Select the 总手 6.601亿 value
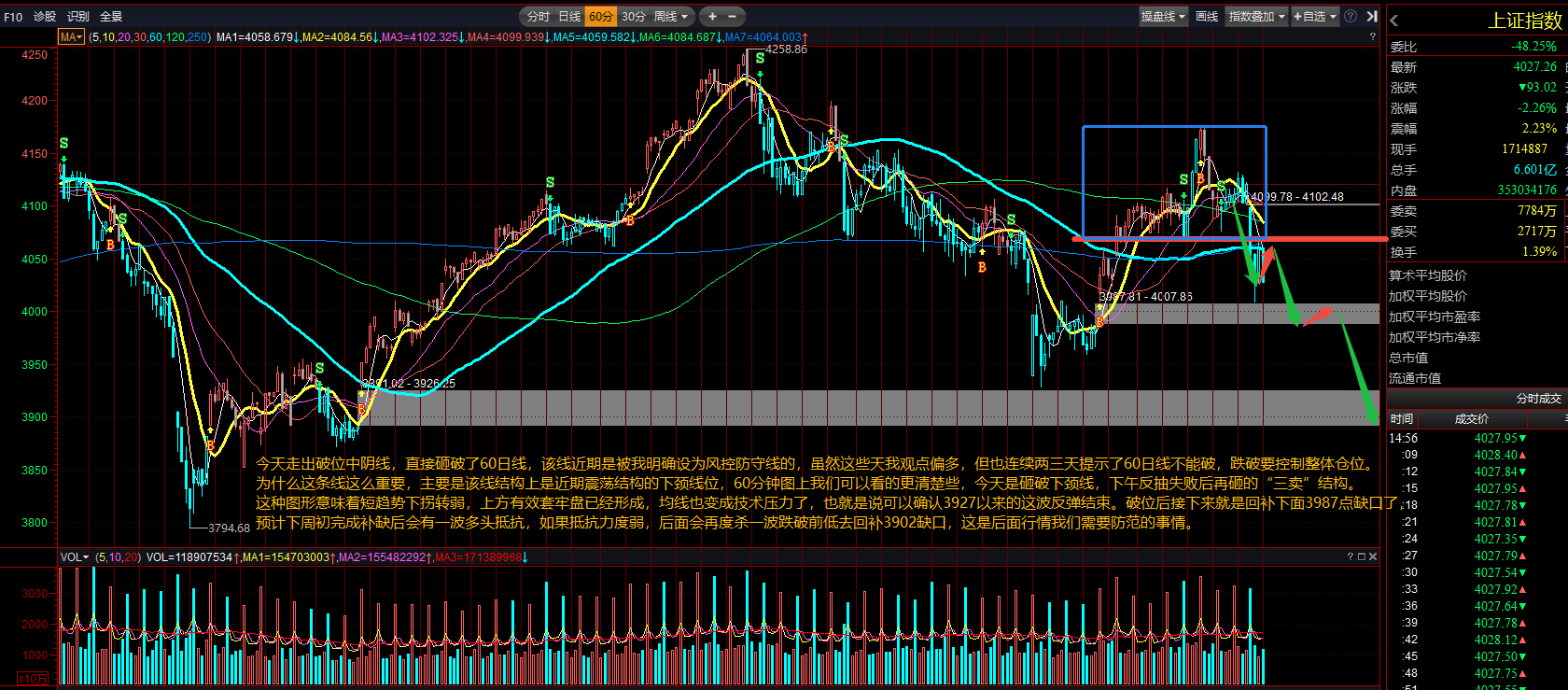The height and width of the screenshot is (690, 1568). pyautogui.click(x=1535, y=169)
